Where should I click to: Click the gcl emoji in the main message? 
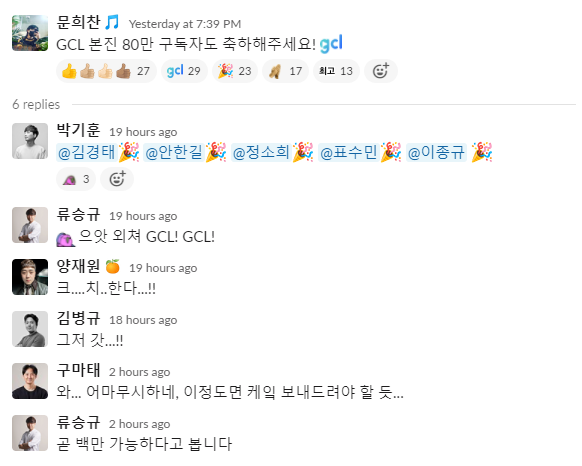tap(331, 44)
